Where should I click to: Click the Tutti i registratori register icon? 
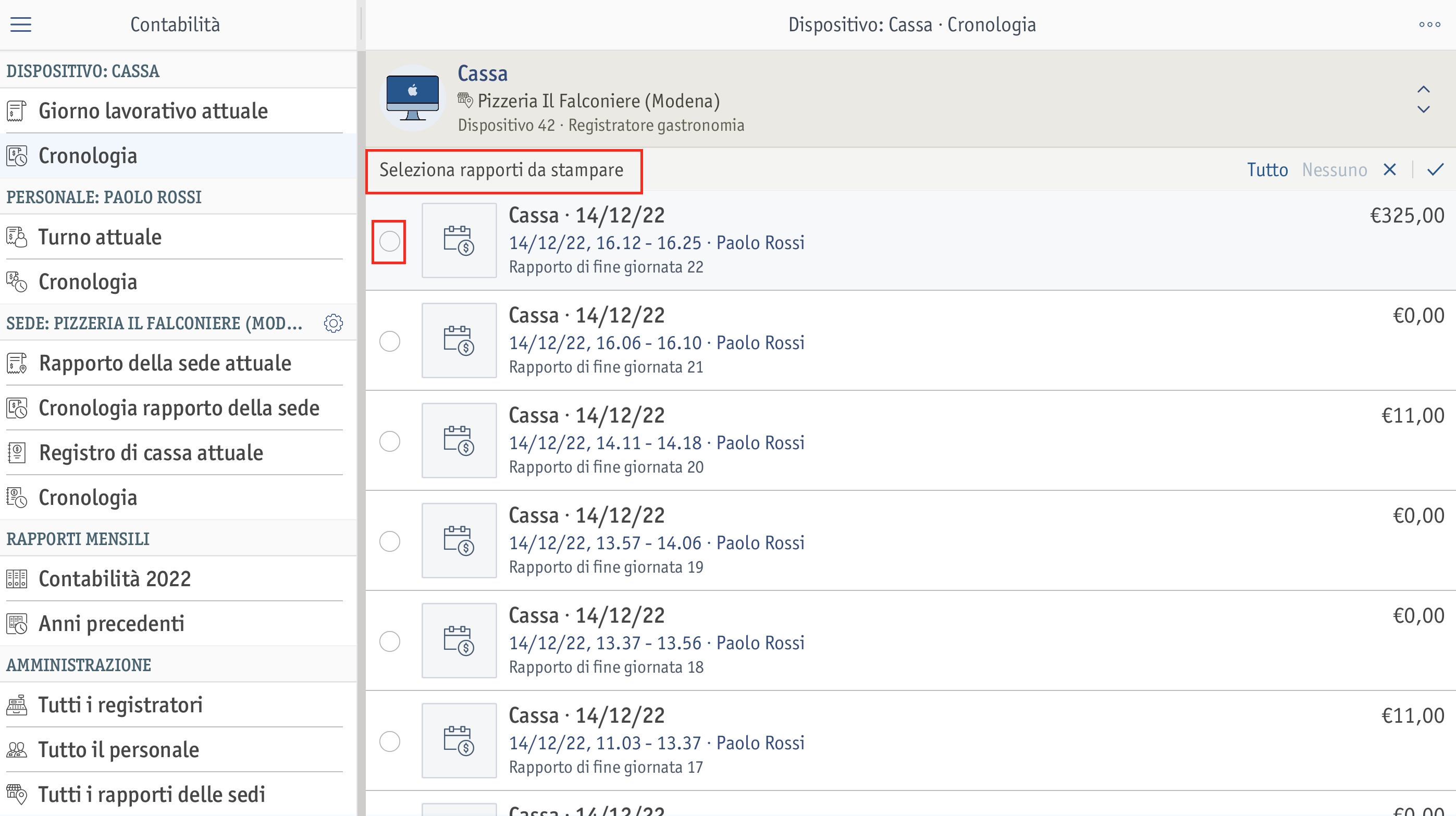pos(16,704)
